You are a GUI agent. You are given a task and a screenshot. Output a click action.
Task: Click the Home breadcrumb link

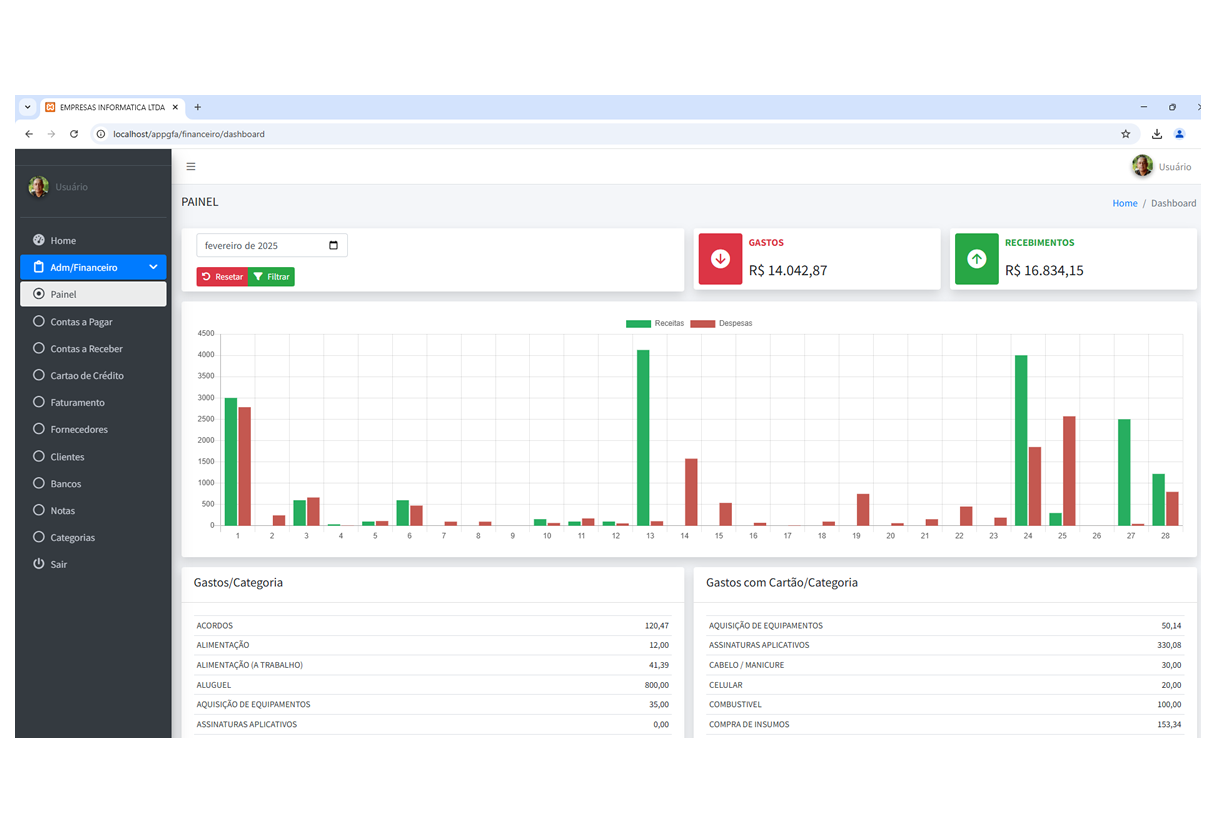pos(1125,203)
